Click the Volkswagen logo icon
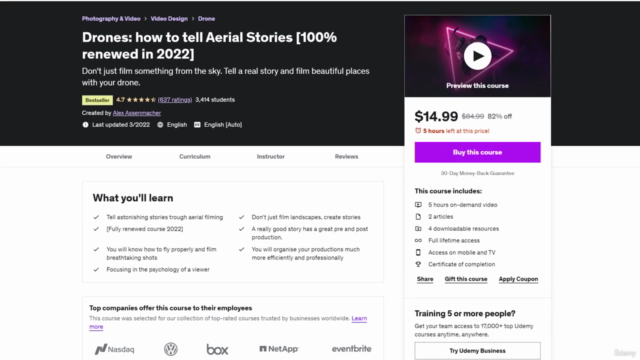640x360 pixels. (171, 349)
